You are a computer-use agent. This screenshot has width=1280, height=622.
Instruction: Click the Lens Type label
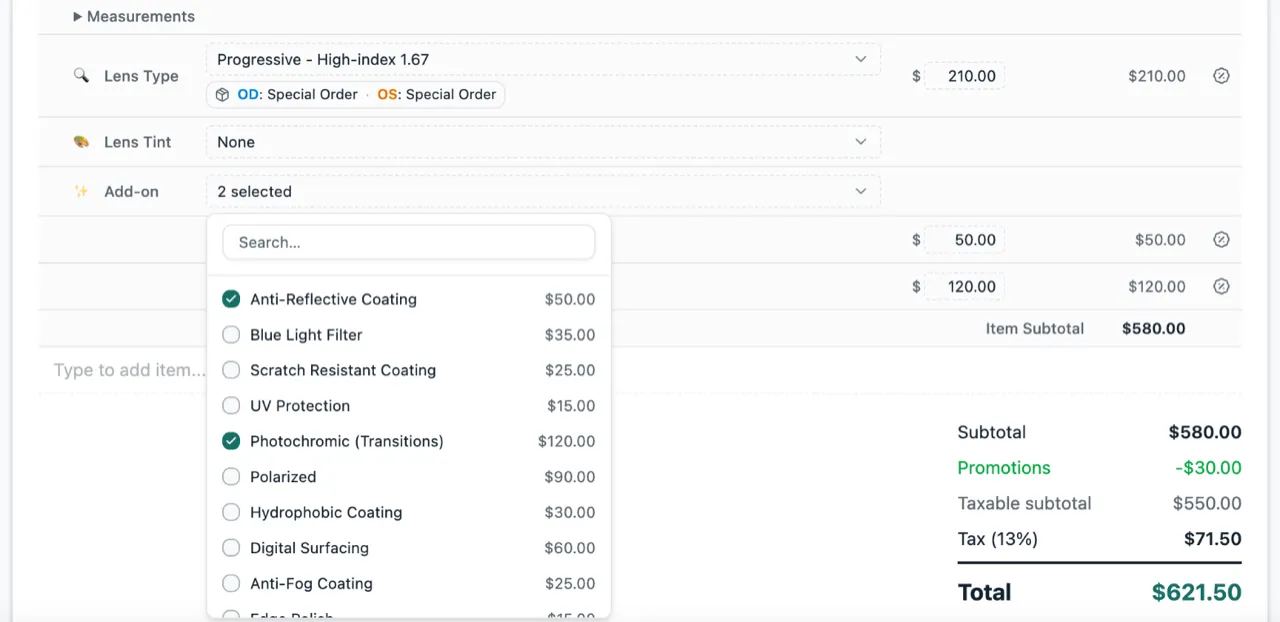coord(141,76)
